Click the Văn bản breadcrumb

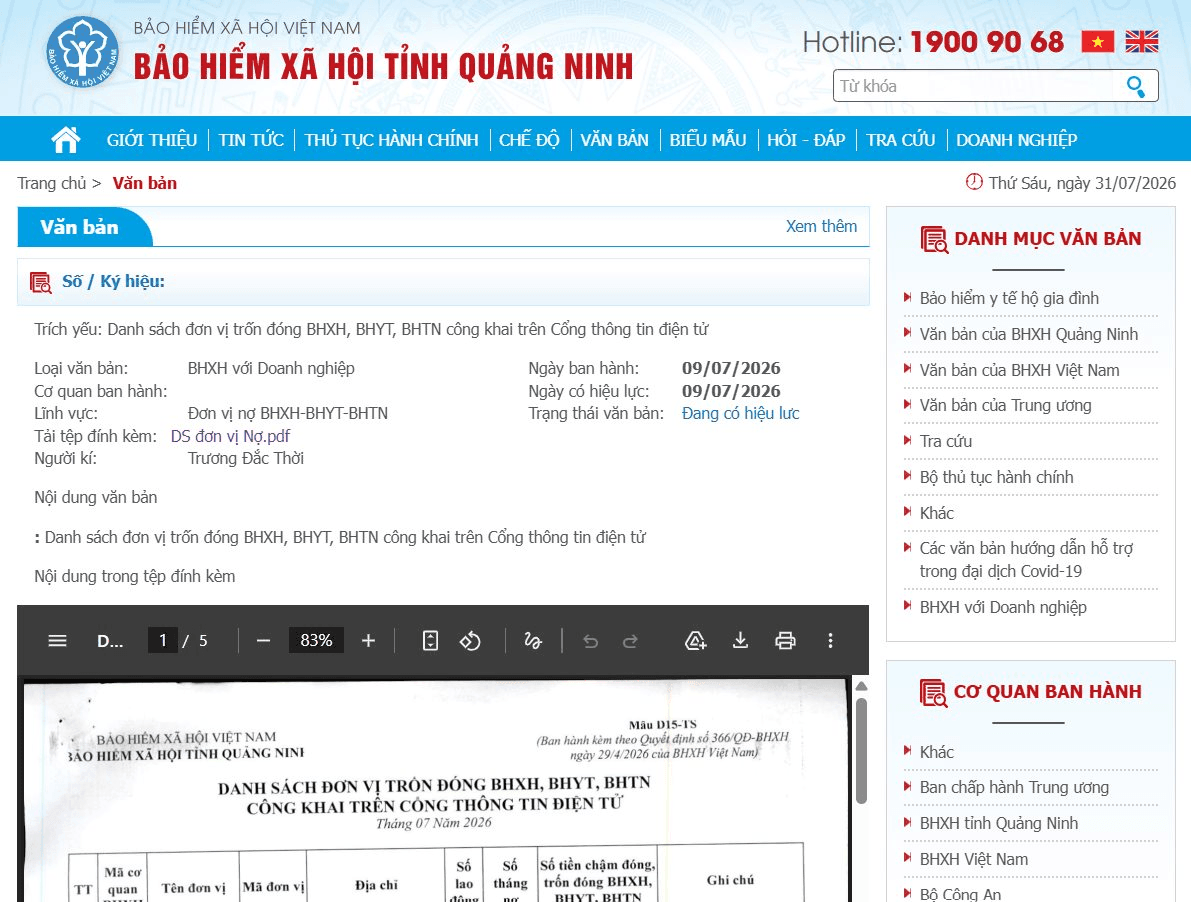[144, 183]
